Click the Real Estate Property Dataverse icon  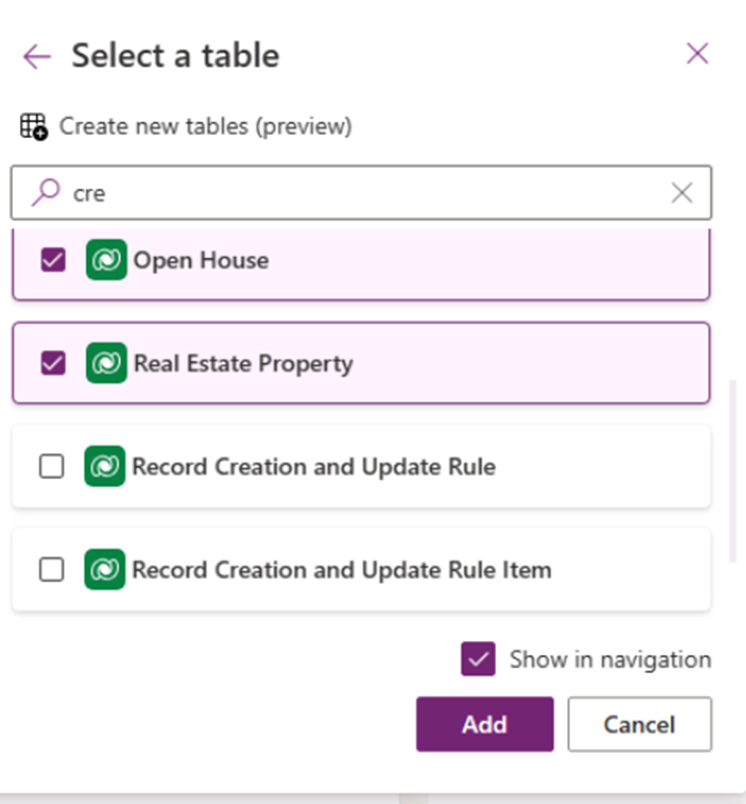coord(106,363)
